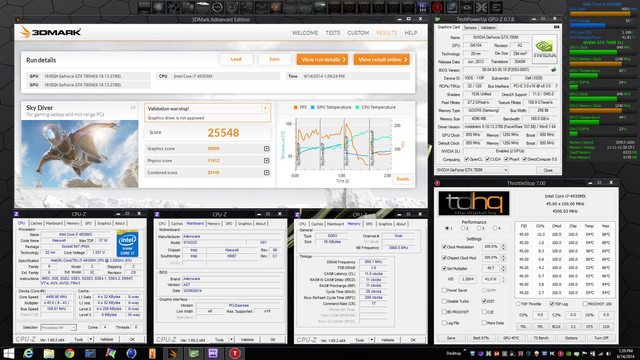Open Tools dropdown arrow in right CPU-Z window
The image size is (640, 360).
[x=372, y=340]
